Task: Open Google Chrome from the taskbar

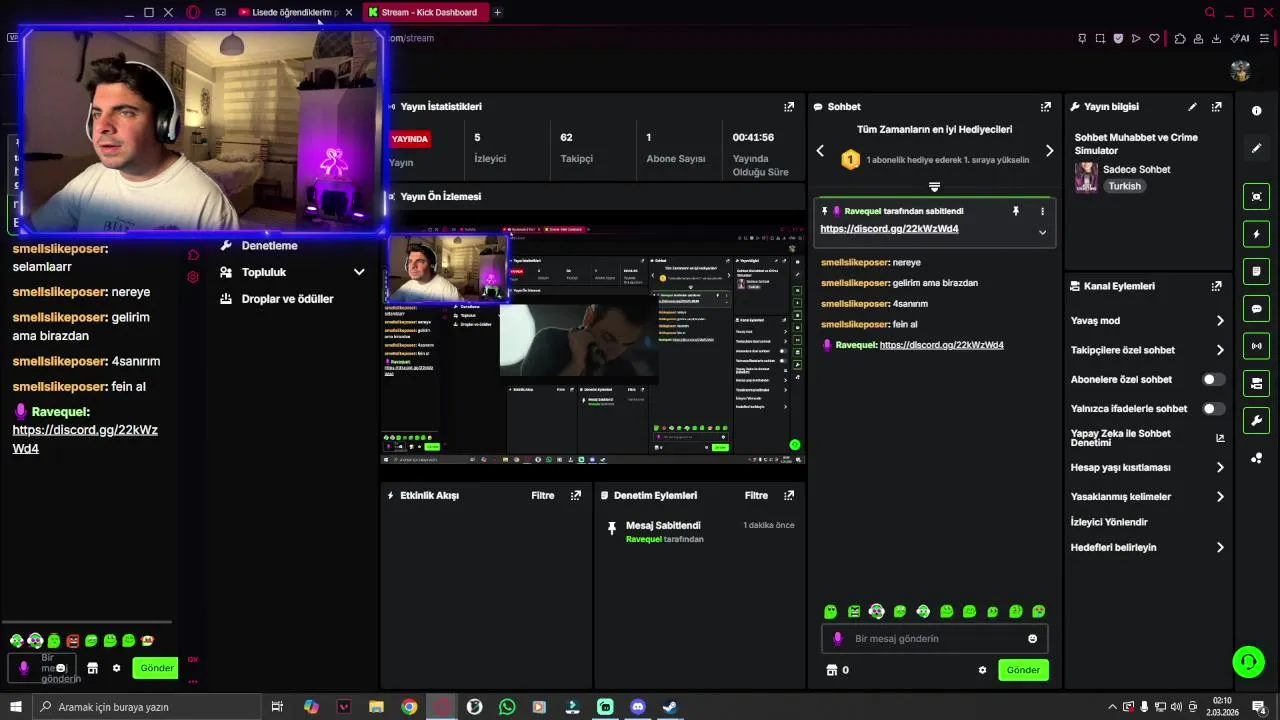Action: (x=409, y=707)
